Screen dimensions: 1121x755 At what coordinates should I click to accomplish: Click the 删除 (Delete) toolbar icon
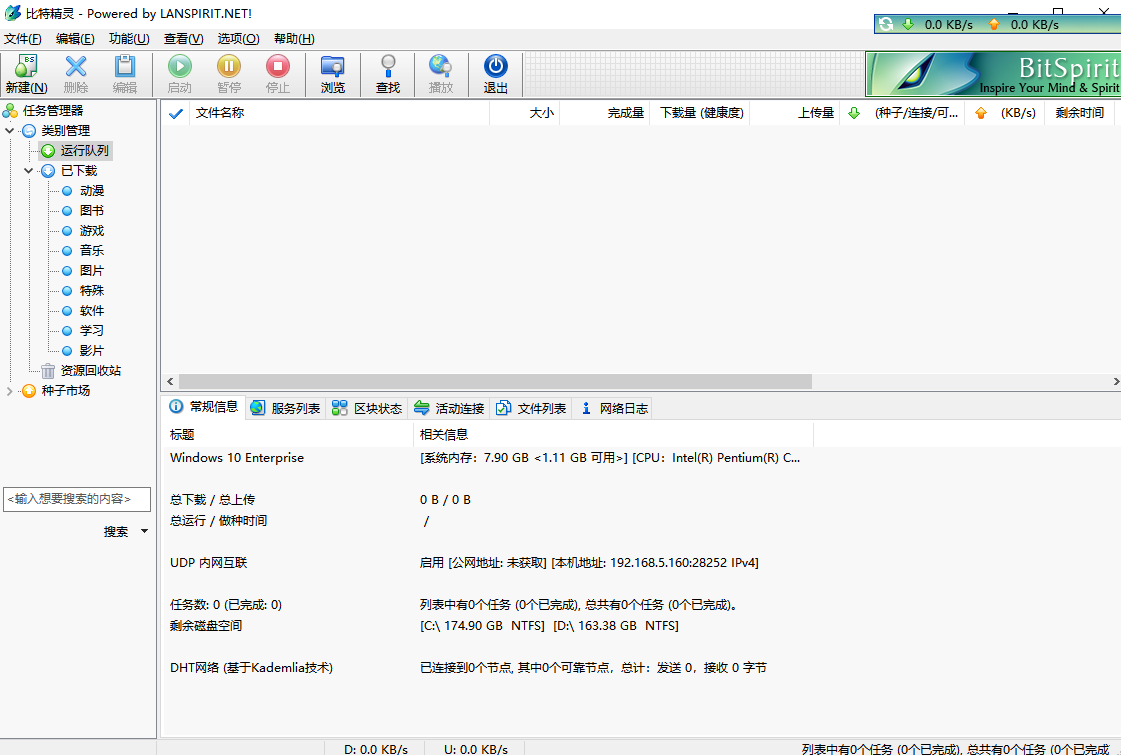75,73
